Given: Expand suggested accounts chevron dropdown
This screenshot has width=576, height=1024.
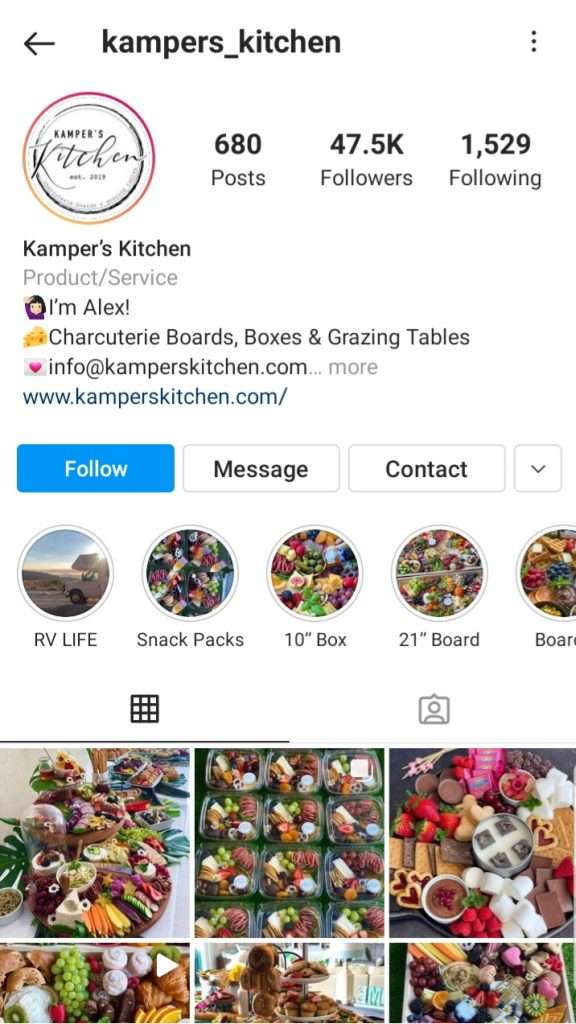Looking at the screenshot, I should pyautogui.click(x=537, y=468).
